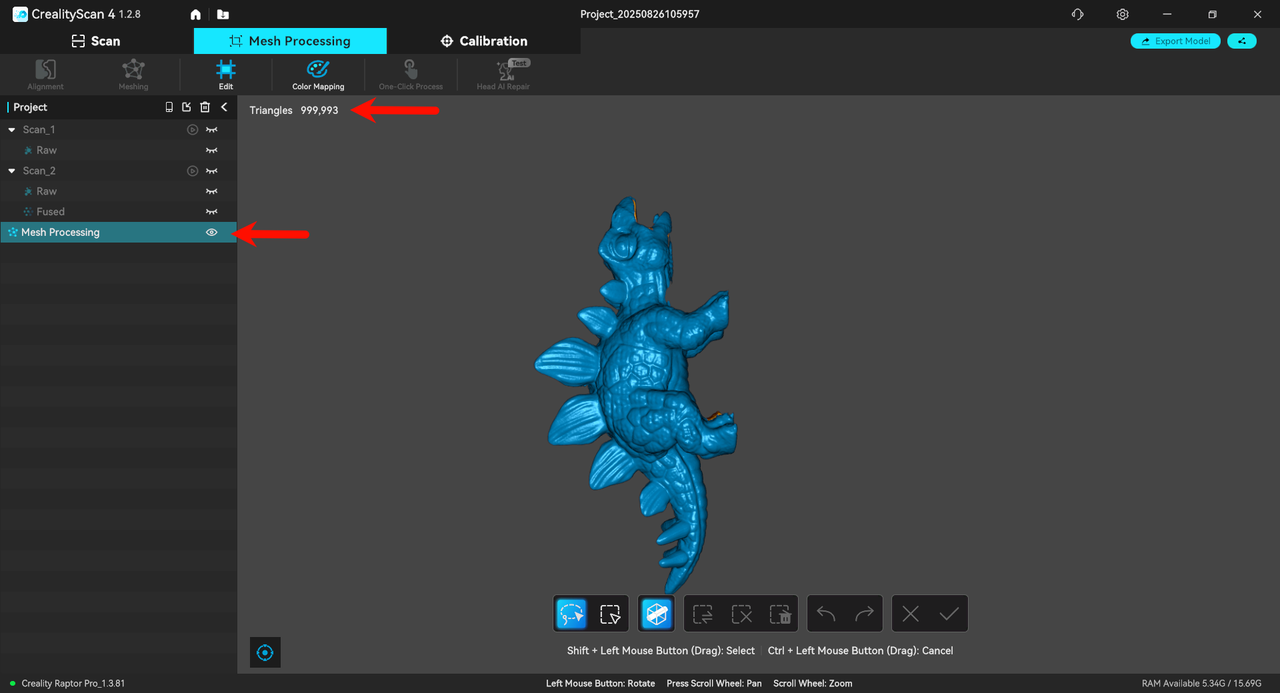Toggle the select-through cube tool
This screenshot has width=1280, height=693.
click(657, 614)
